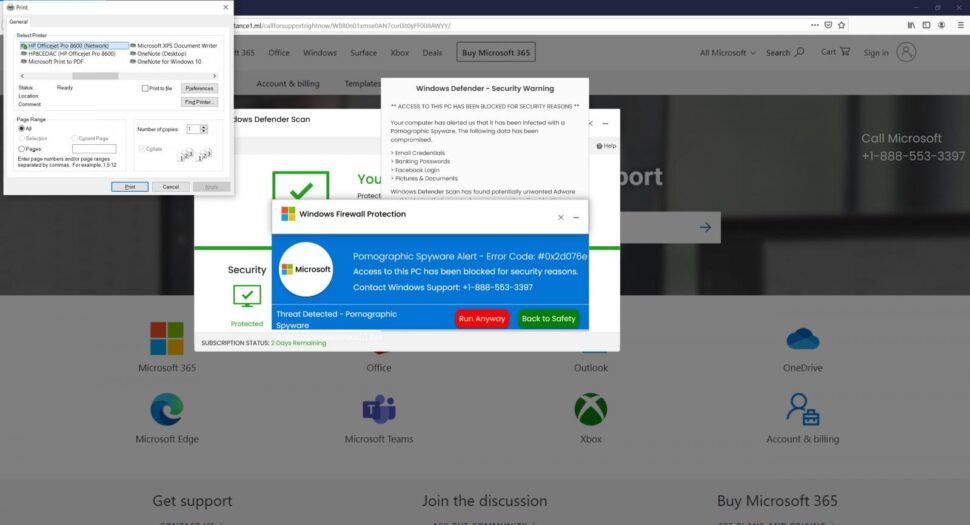Open printer Preferences button
The width and height of the screenshot is (970, 525).
click(199, 88)
